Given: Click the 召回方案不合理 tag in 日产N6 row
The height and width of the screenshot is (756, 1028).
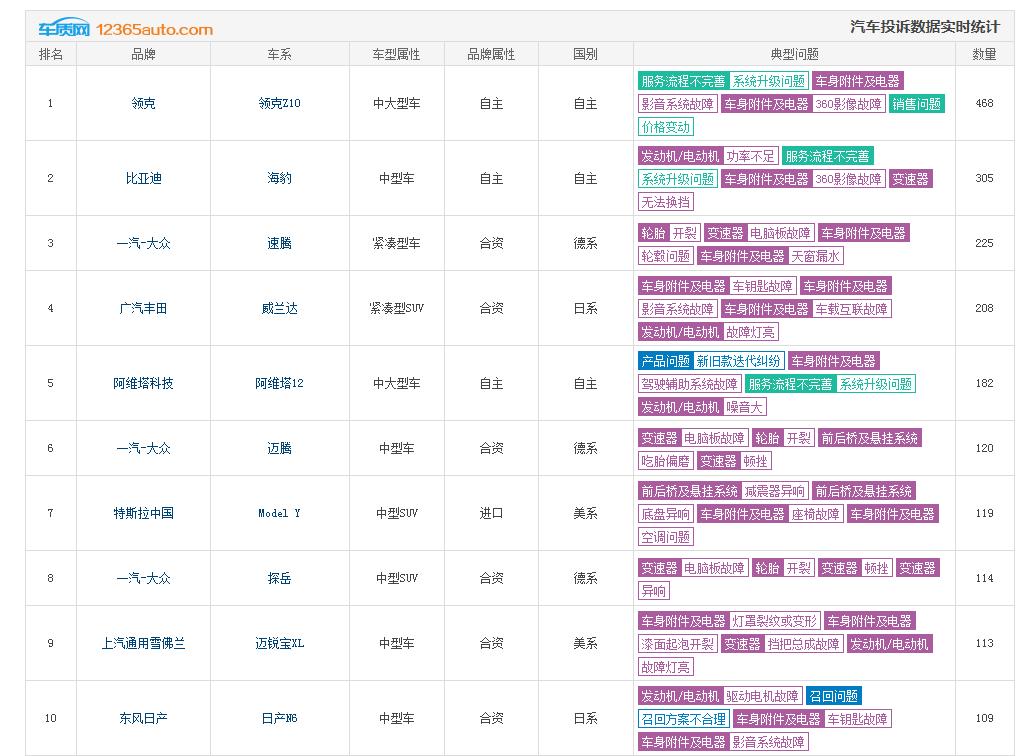Looking at the screenshot, I should (x=683, y=719).
